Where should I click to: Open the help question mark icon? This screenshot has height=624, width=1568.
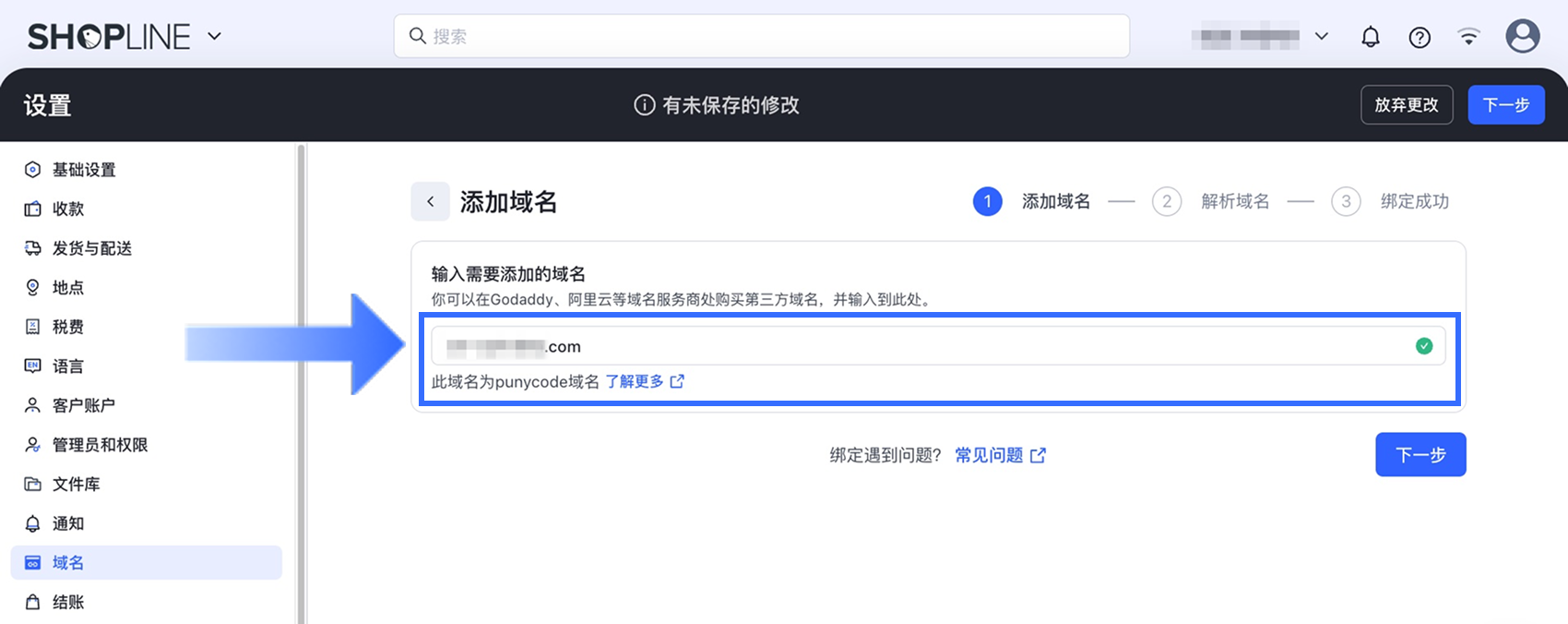(x=1420, y=37)
